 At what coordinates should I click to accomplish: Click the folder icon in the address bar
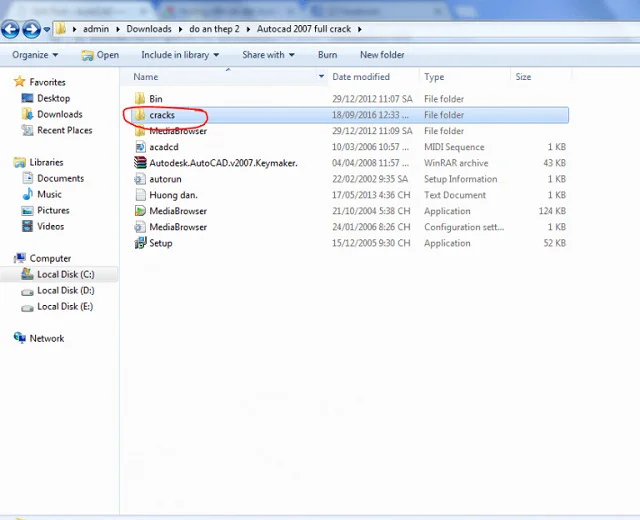coord(61,29)
